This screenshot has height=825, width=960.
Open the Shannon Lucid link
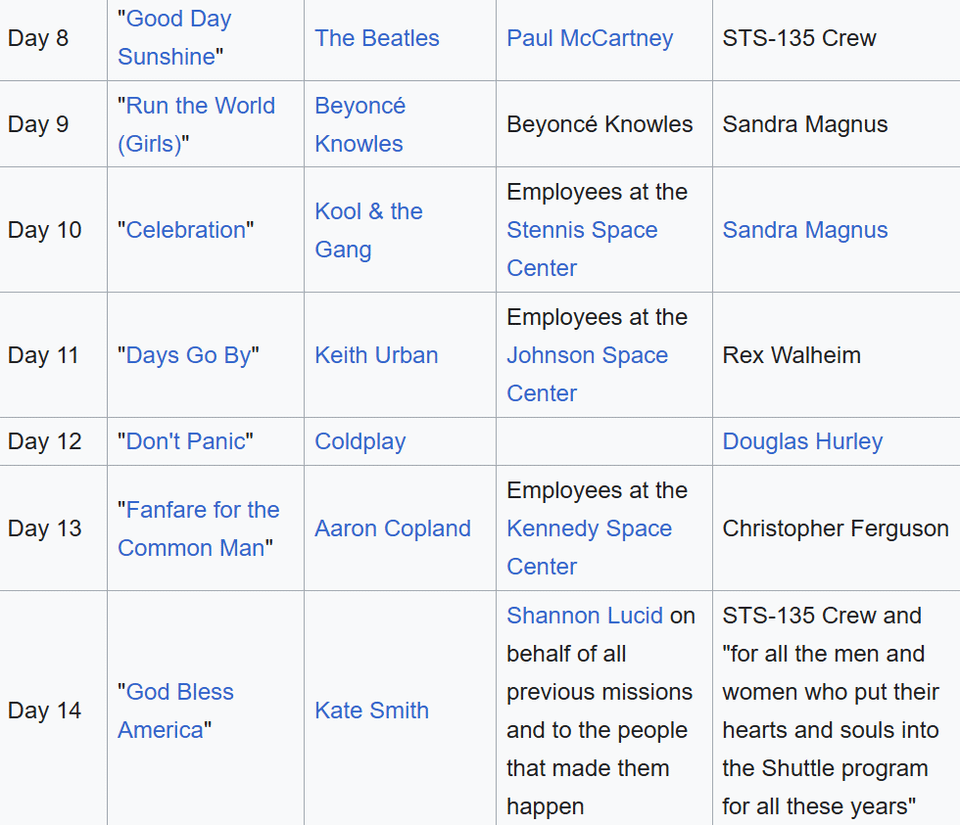coord(584,615)
